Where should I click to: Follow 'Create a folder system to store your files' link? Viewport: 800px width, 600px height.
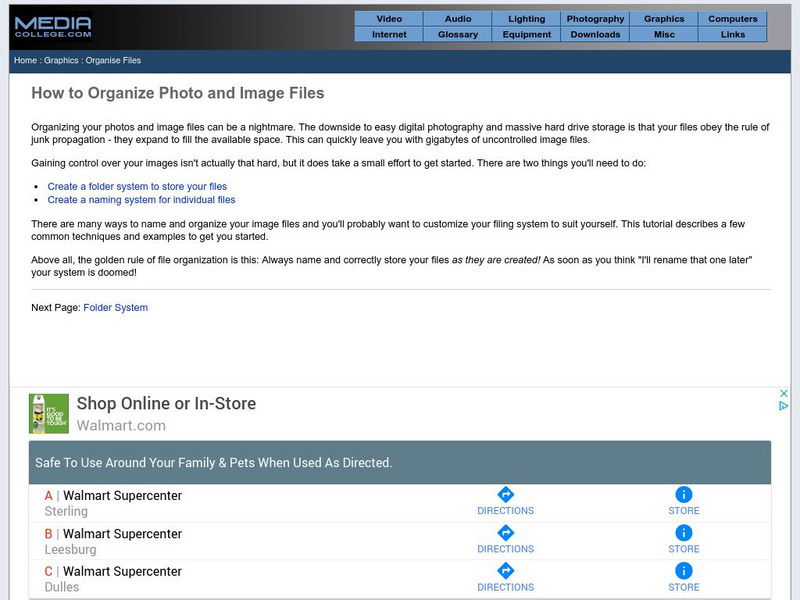[137, 186]
